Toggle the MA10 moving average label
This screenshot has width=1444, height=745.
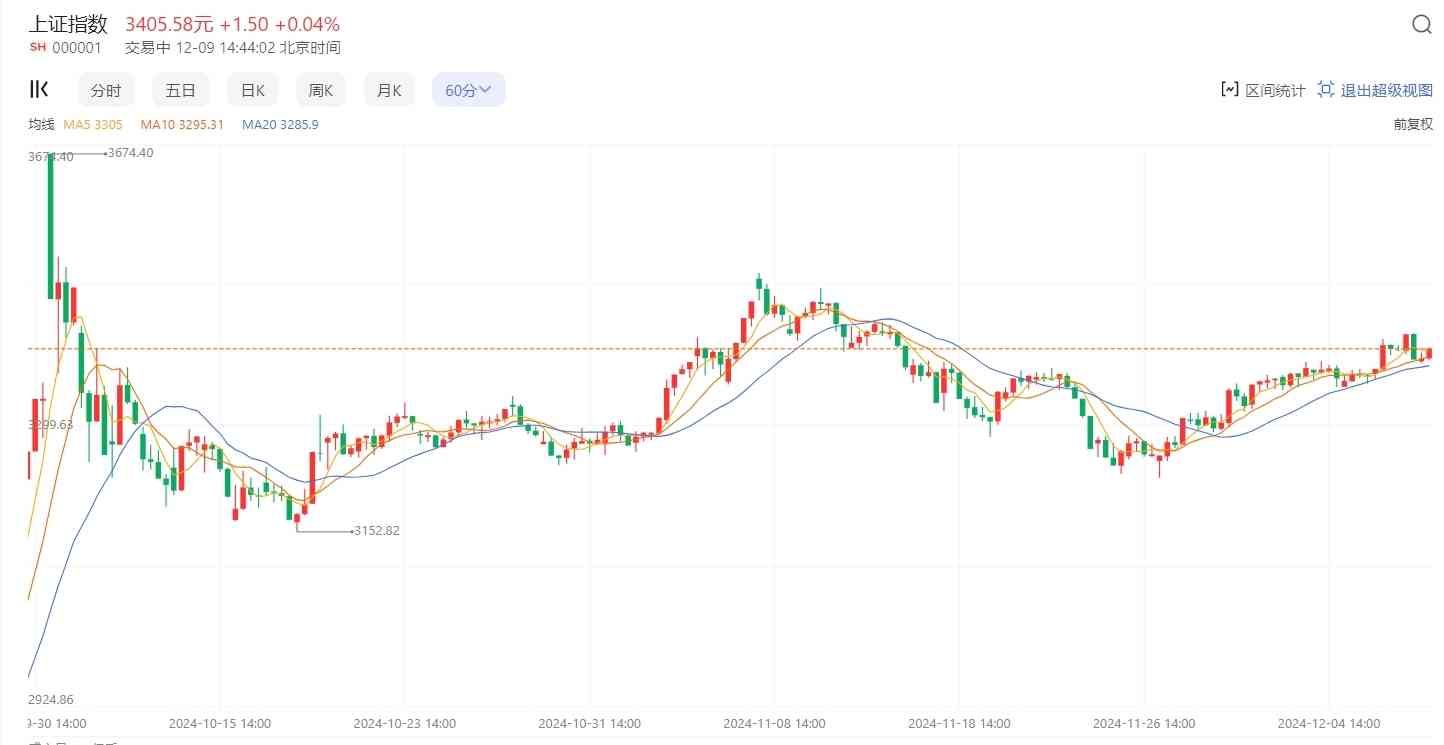coord(182,124)
